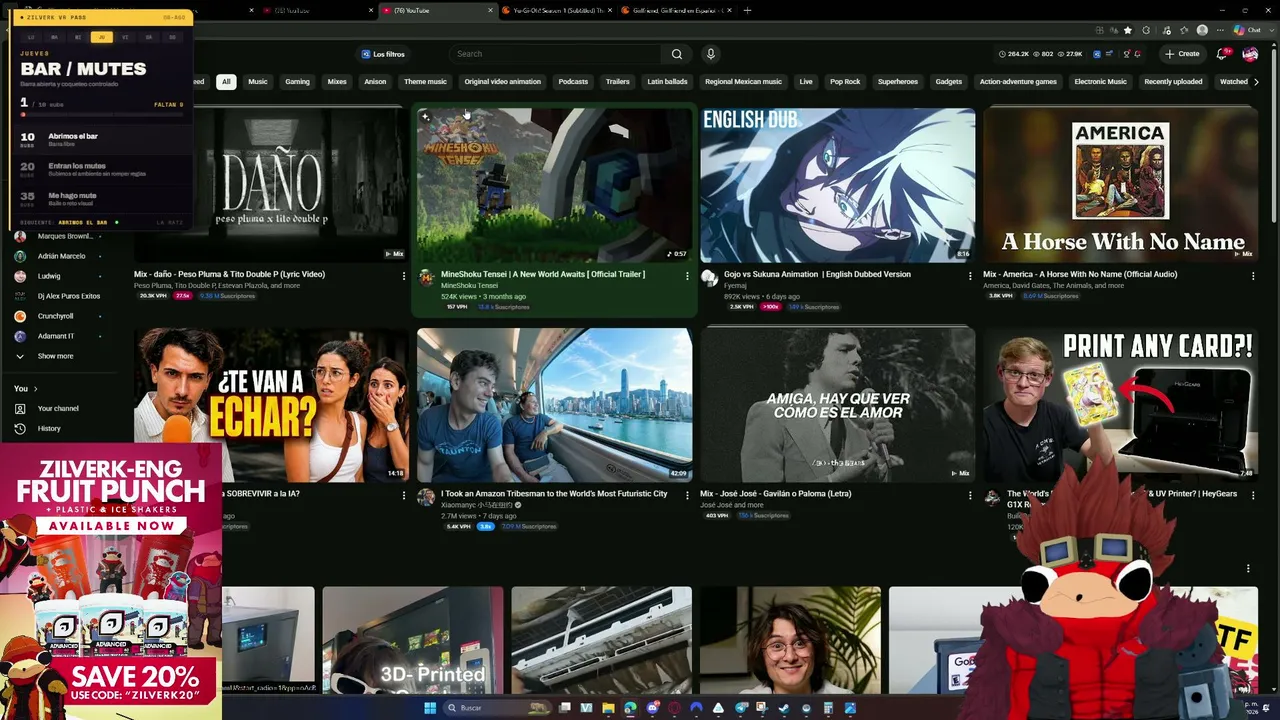
Task: Open the Calculator from the taskbar
Action: 828,708
